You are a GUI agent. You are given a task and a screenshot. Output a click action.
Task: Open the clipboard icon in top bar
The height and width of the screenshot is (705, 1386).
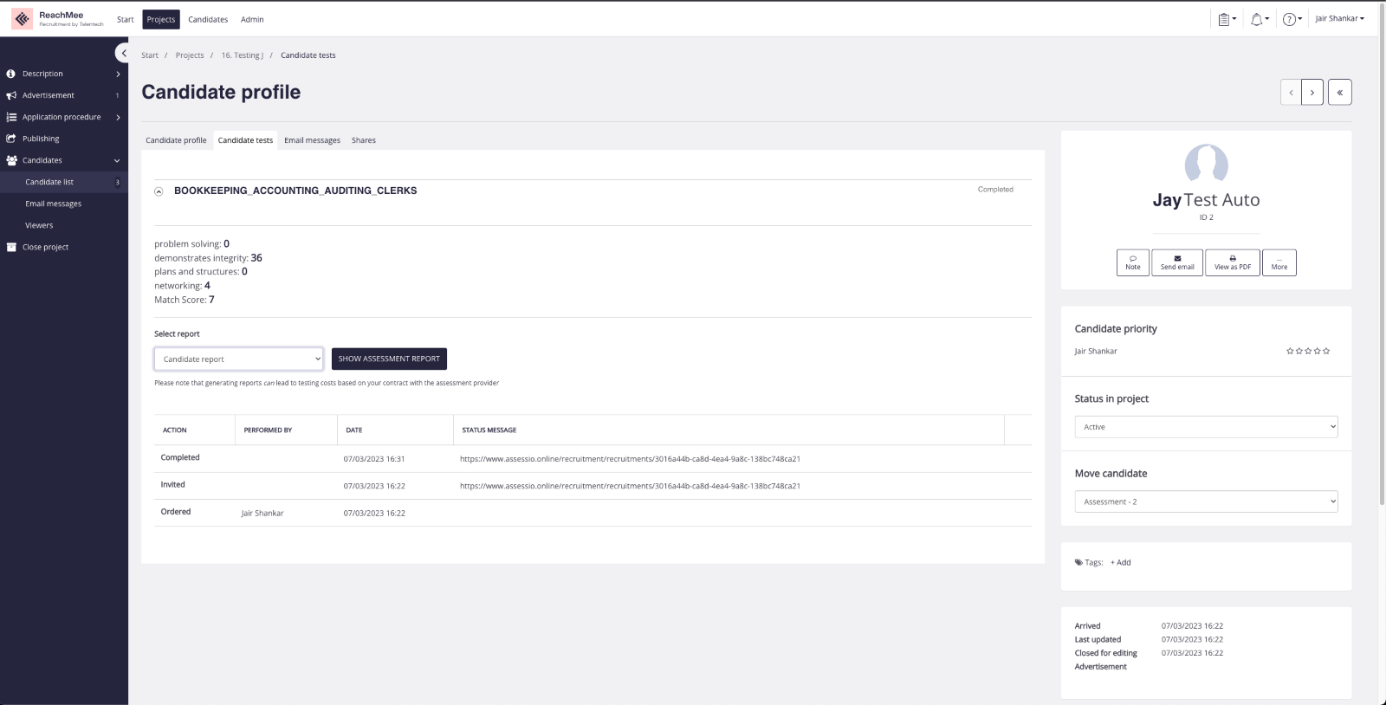point(1225,19)
